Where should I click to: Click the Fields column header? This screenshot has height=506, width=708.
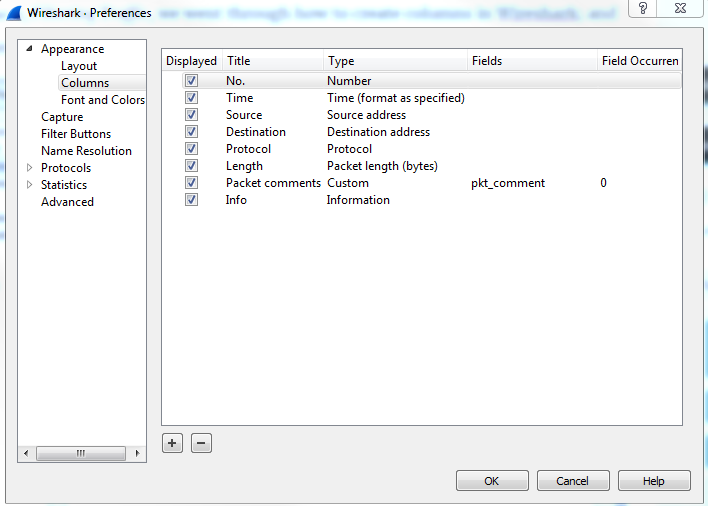[x=532, y=60]
